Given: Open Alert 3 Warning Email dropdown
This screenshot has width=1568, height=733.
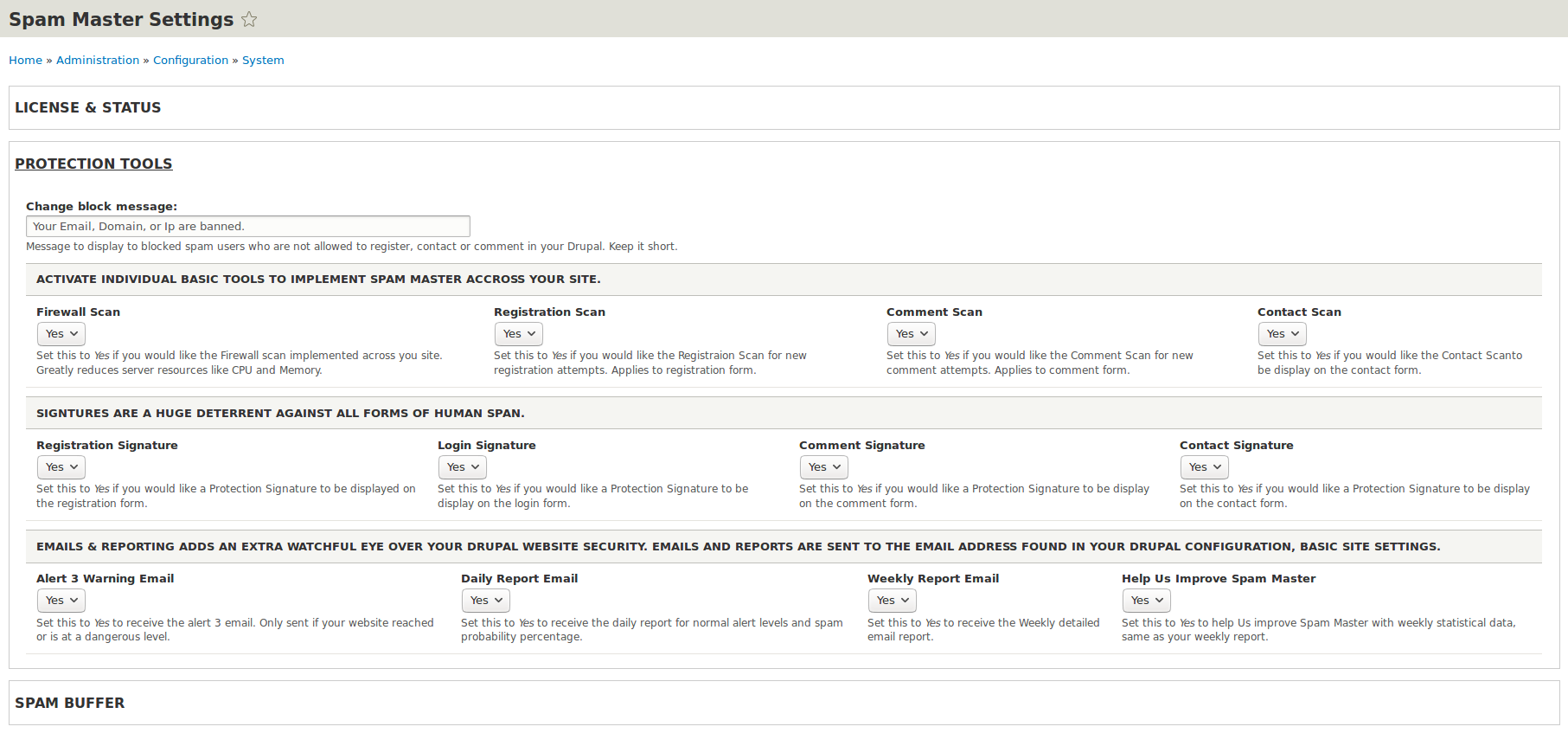Looking at the screenshot, I should point(61,600).
